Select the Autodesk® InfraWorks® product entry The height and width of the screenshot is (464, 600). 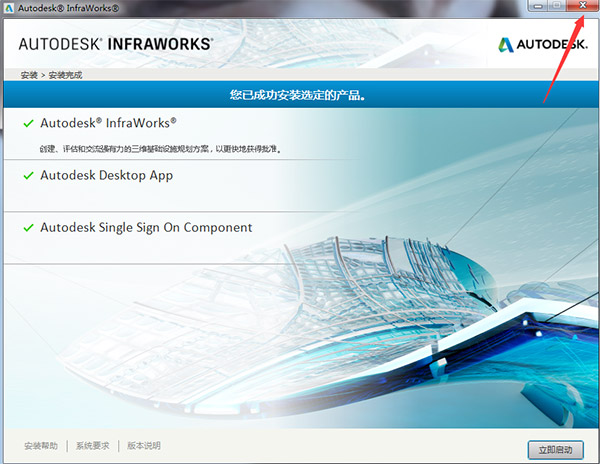click(x=108, y=123)
